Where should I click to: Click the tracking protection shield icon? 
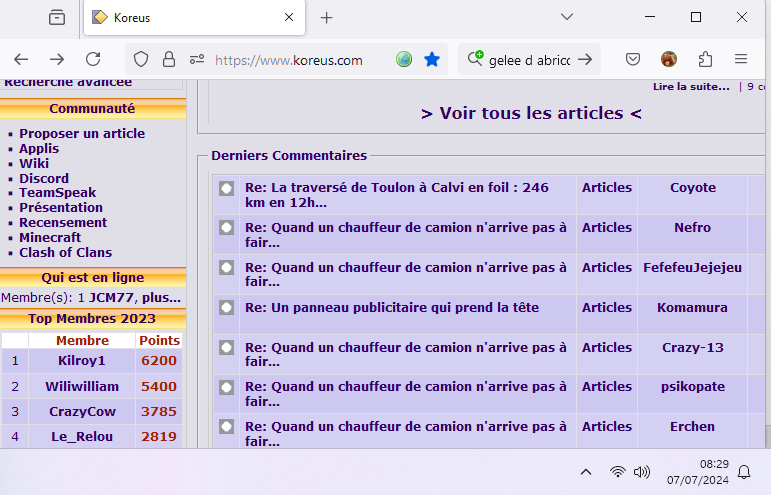click(141, 60)
